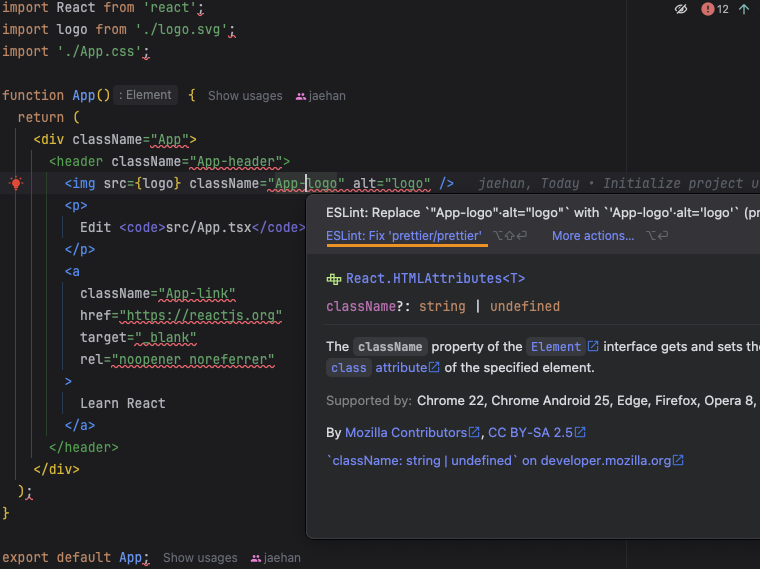
Task: Click the {logo} expression in the img src
Action: pyautogui.click(x=158, y=183)
